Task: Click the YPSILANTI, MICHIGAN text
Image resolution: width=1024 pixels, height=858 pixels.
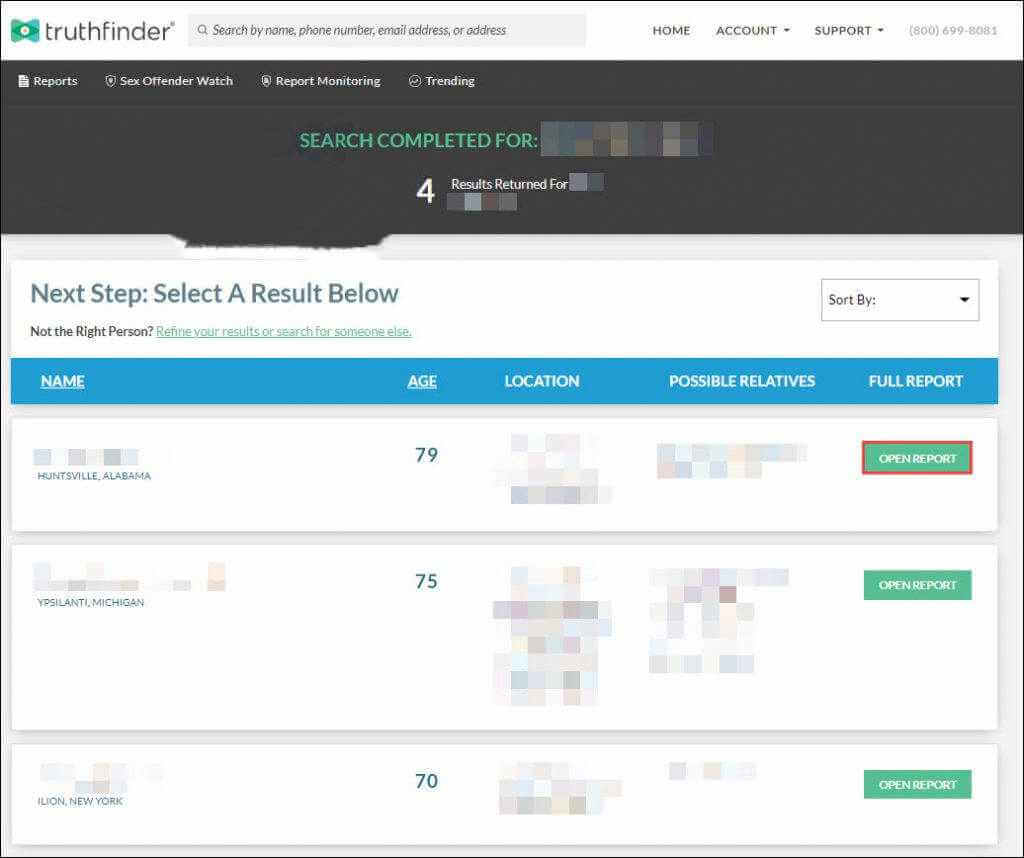Action: pos(91,602)
